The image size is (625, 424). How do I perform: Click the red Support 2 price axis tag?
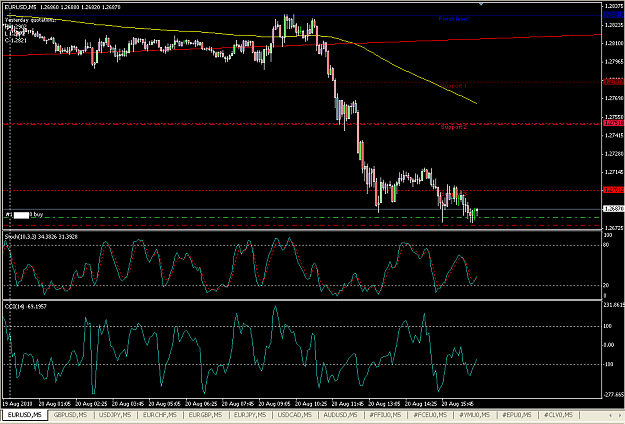click(x=613, y=124)
